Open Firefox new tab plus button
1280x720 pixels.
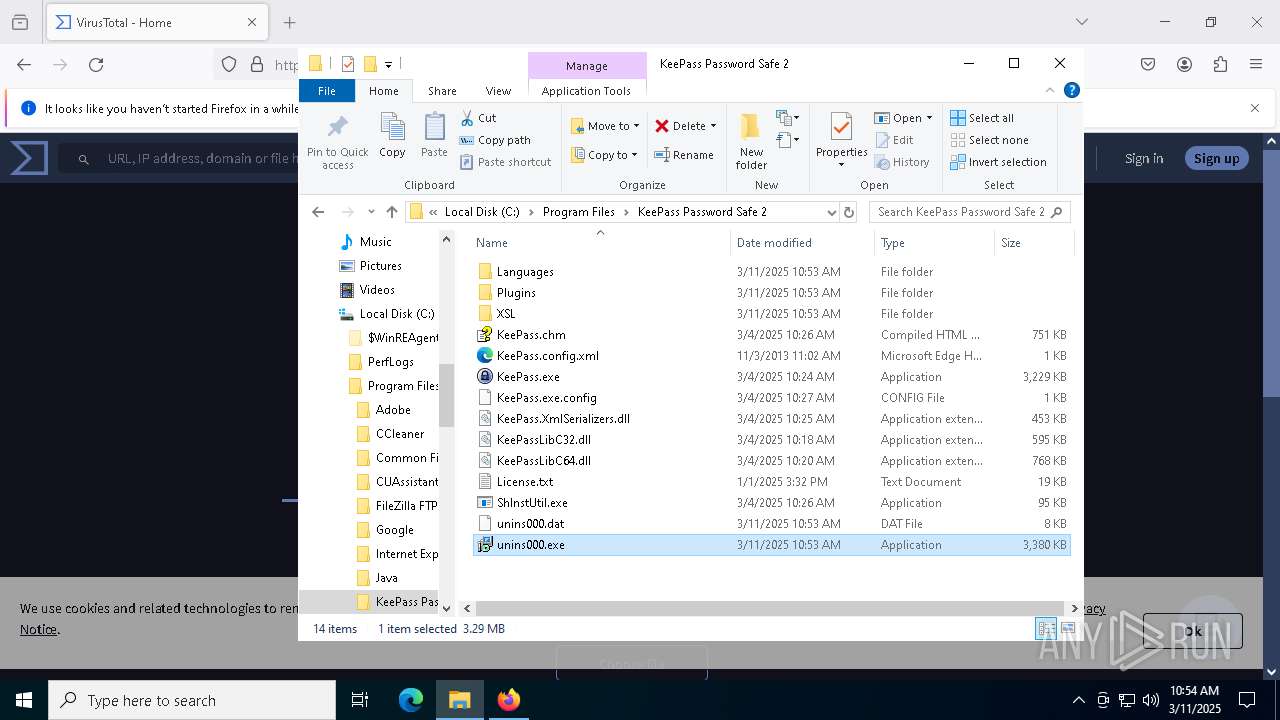click(289, 22)
